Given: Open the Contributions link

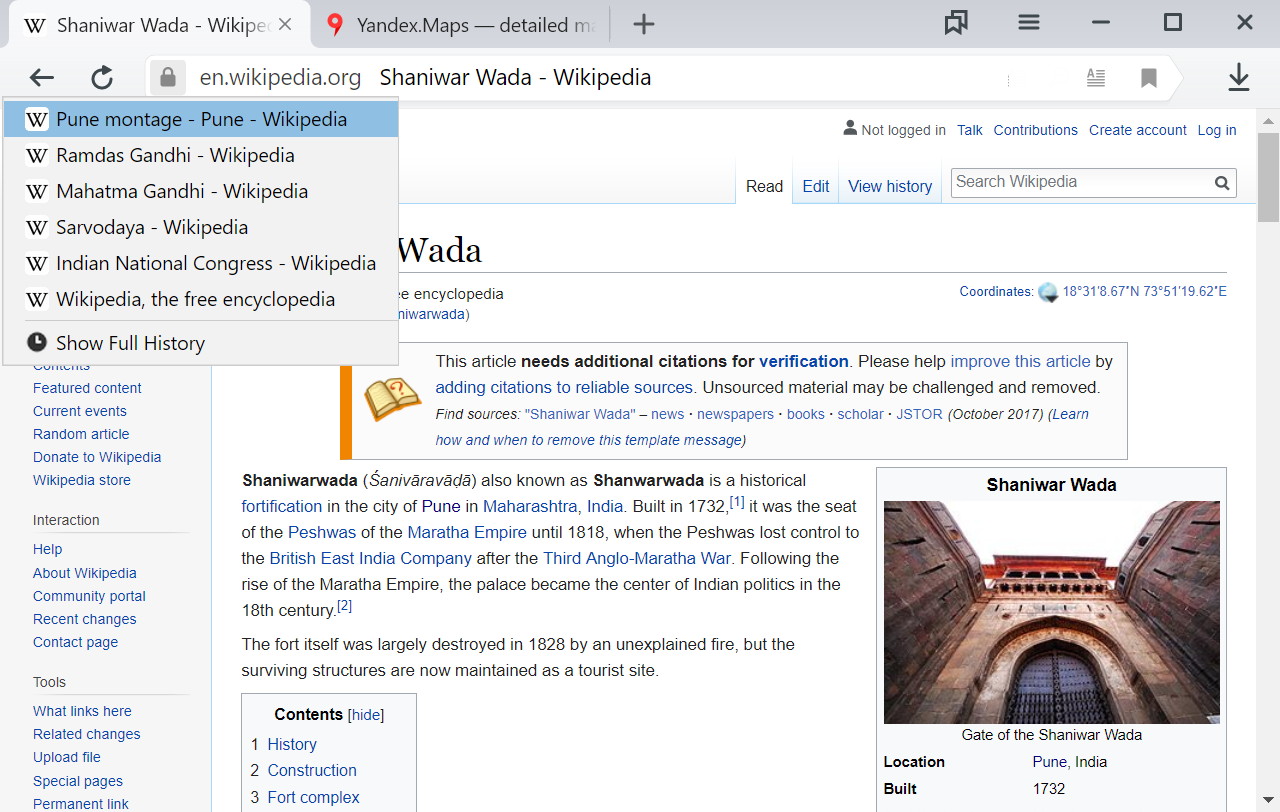Looking at the screenshot, I should (1036, 130).
